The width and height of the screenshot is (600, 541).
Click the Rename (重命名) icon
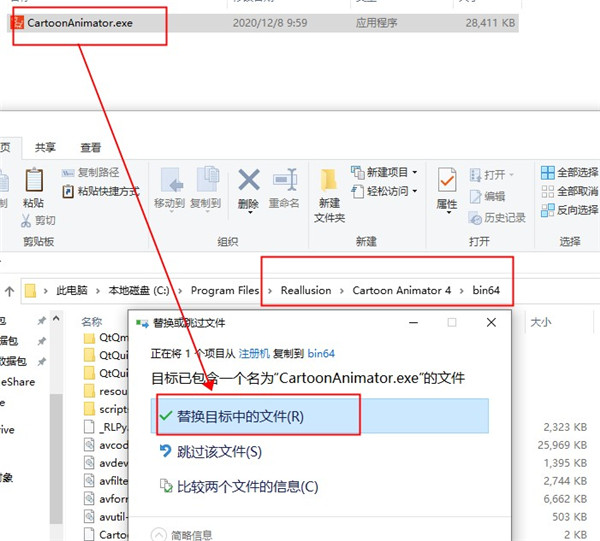coord(284,185)
